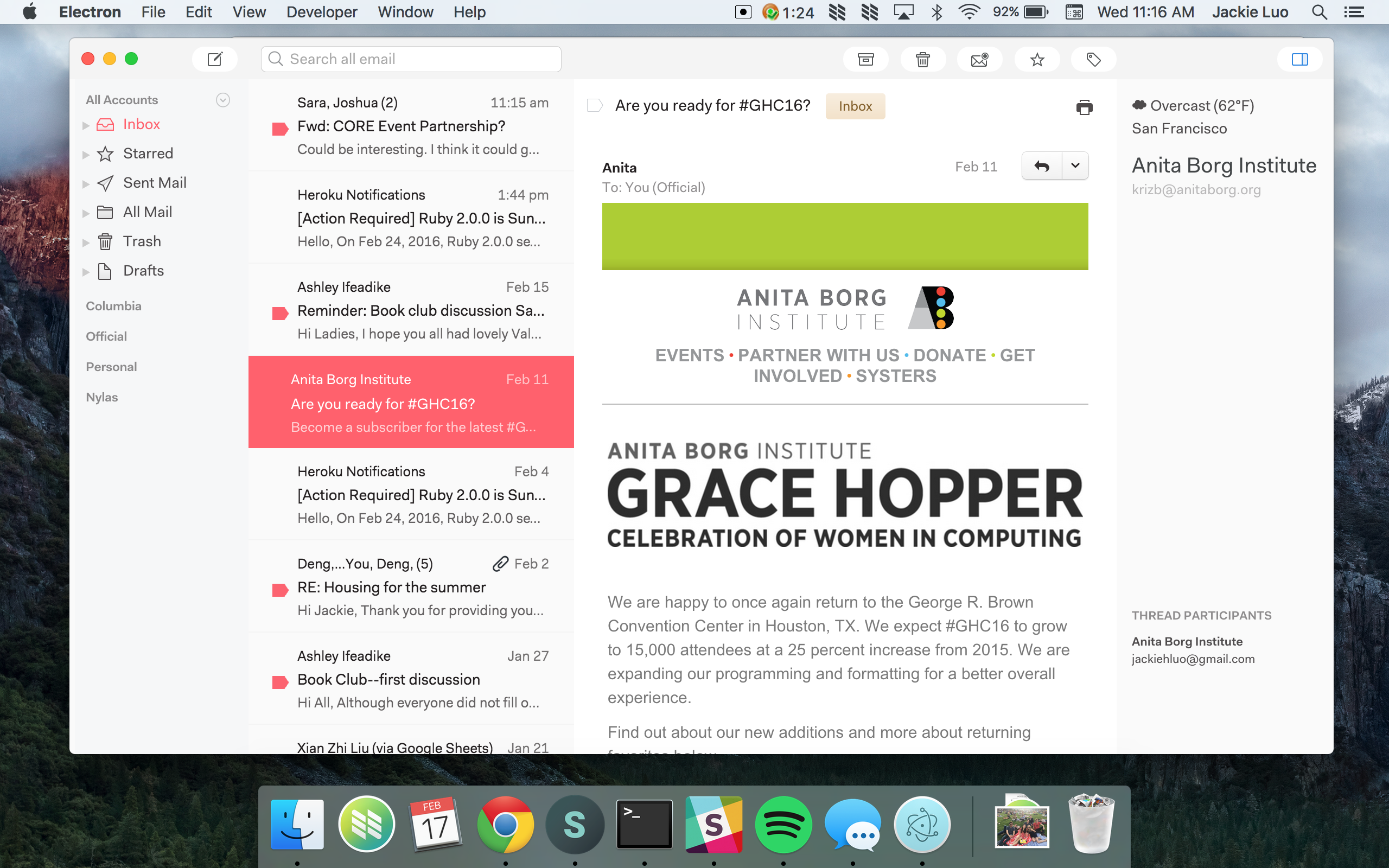Star the current email thread

[1036, 59]
